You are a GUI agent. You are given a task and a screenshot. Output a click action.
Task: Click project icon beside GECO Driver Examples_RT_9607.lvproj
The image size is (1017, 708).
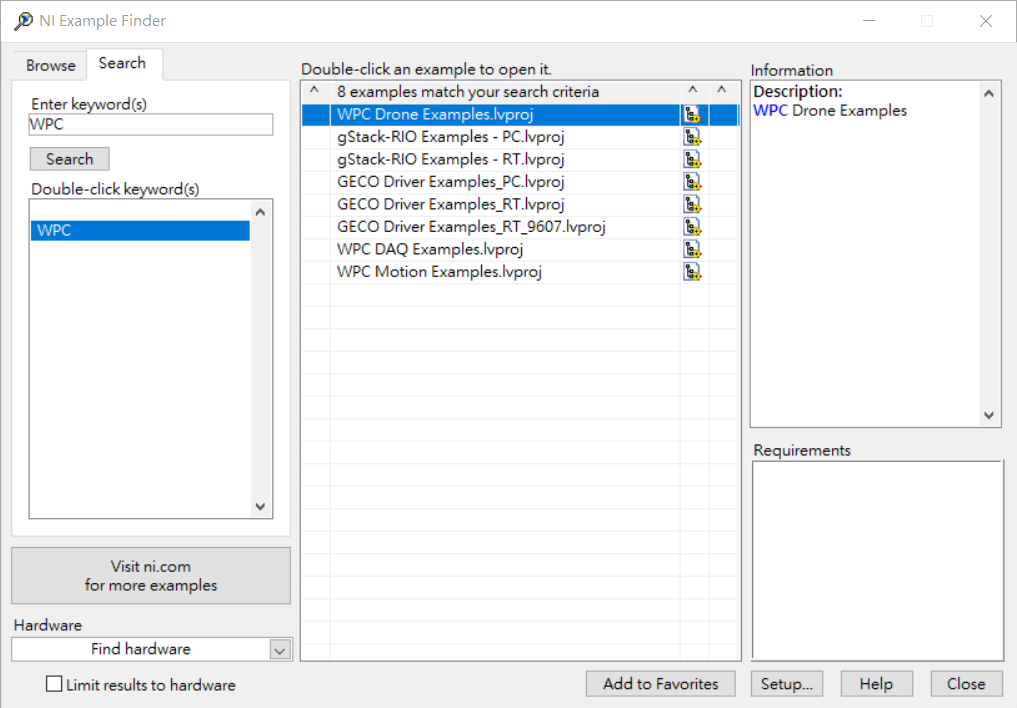pyautogui.click(x=692, y=227)
